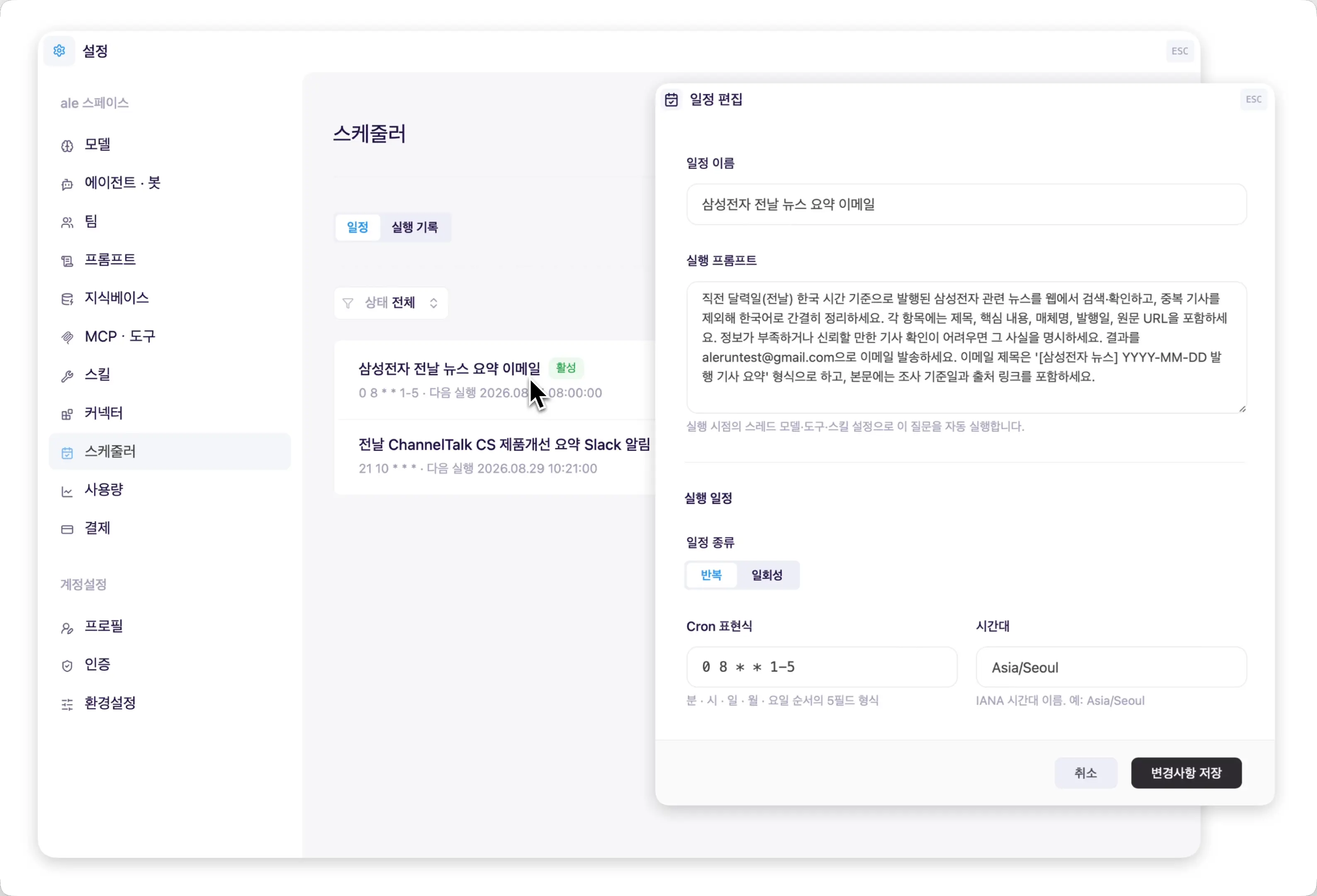Close the 일정 편집 panel with its ESC button

(x=1254, y=99)
